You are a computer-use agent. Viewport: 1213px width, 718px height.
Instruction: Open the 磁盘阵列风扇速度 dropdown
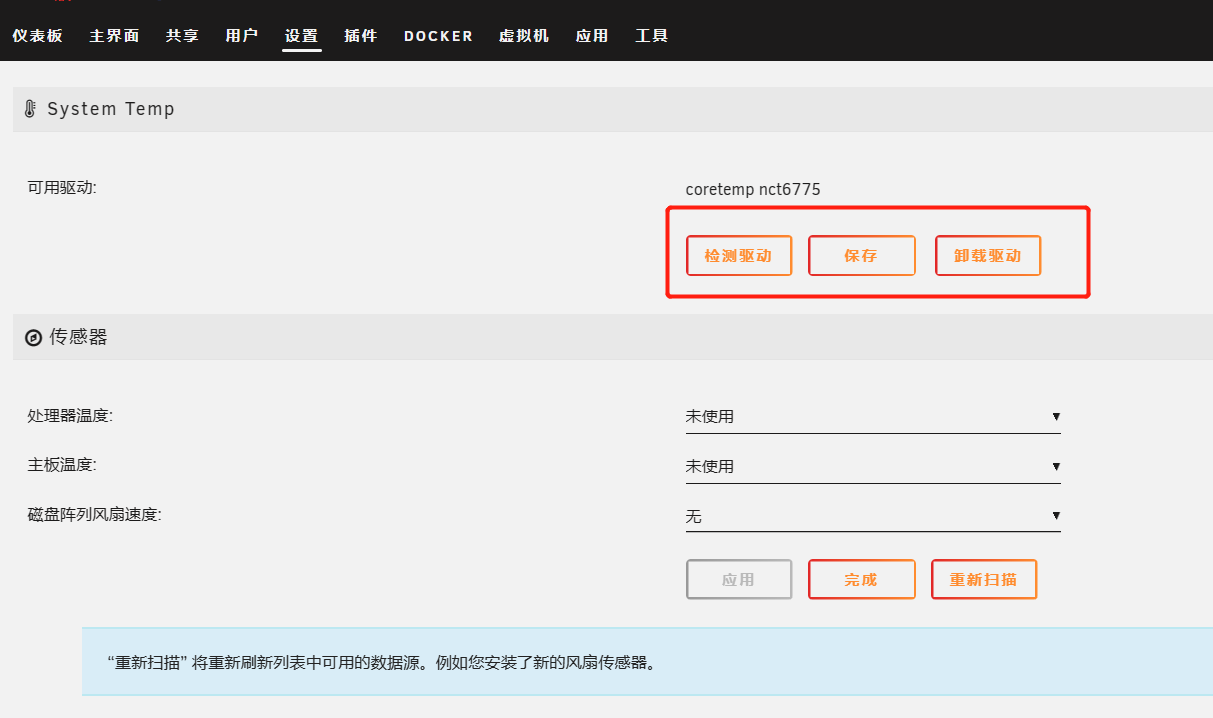click(872, 517)
